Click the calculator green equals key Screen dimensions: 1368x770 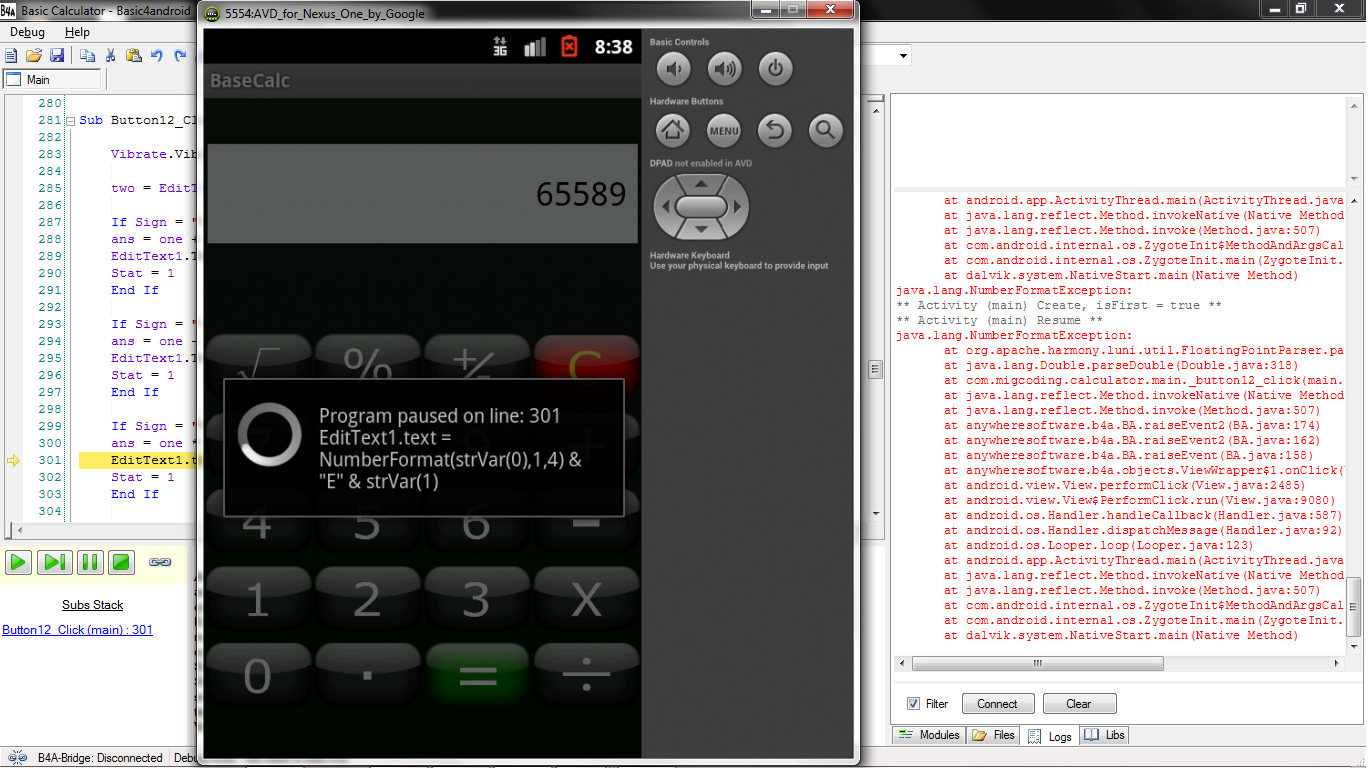[x=476, y=676]
